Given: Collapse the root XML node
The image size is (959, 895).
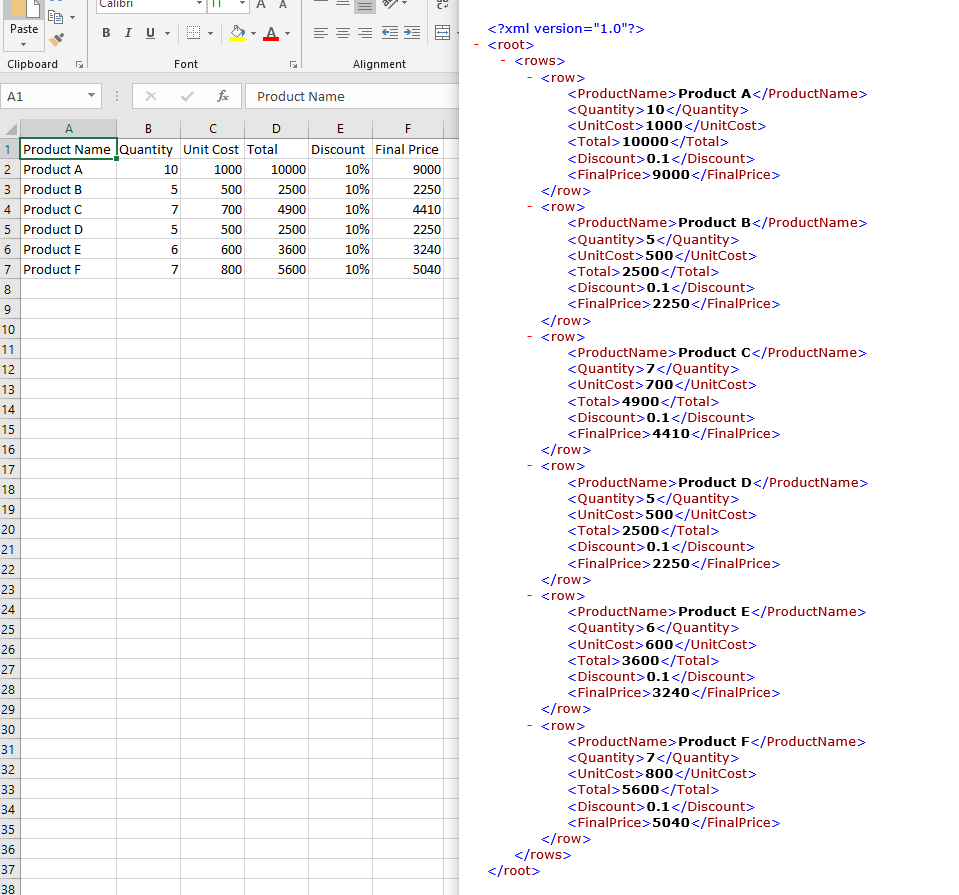Looking at the screenshot, I should [477, 45].
